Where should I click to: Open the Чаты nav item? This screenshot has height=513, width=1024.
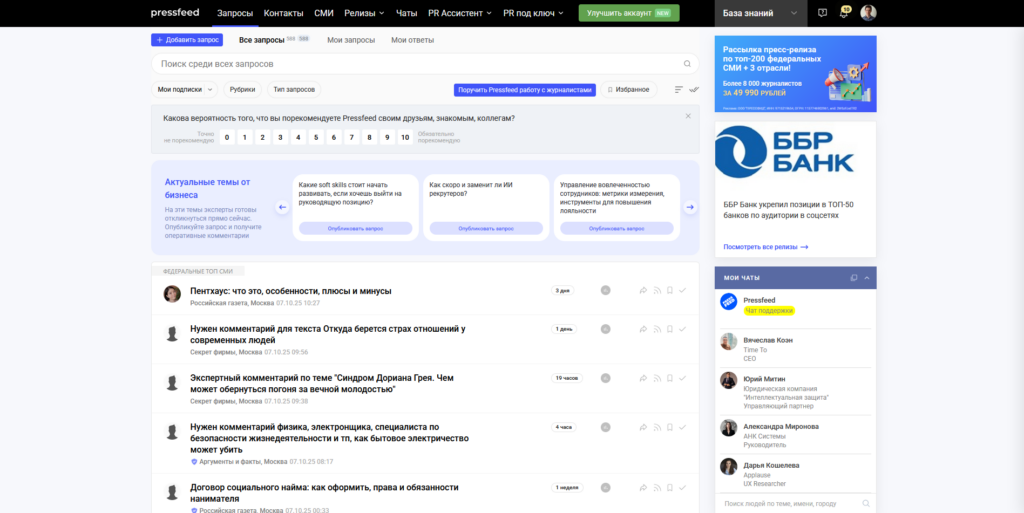point(406,13)
